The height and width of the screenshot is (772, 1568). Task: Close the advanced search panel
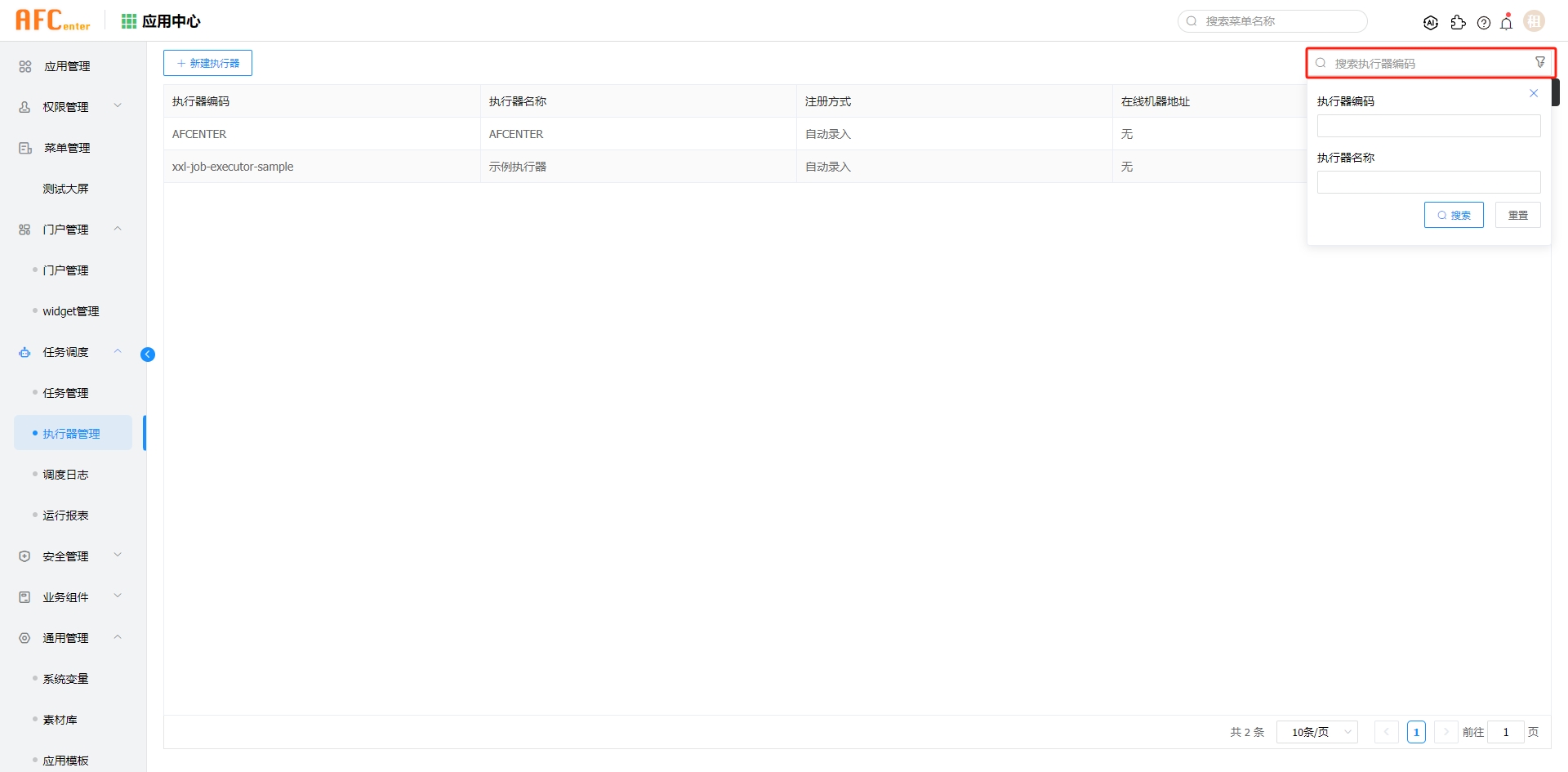click(x=1534, y=93)
